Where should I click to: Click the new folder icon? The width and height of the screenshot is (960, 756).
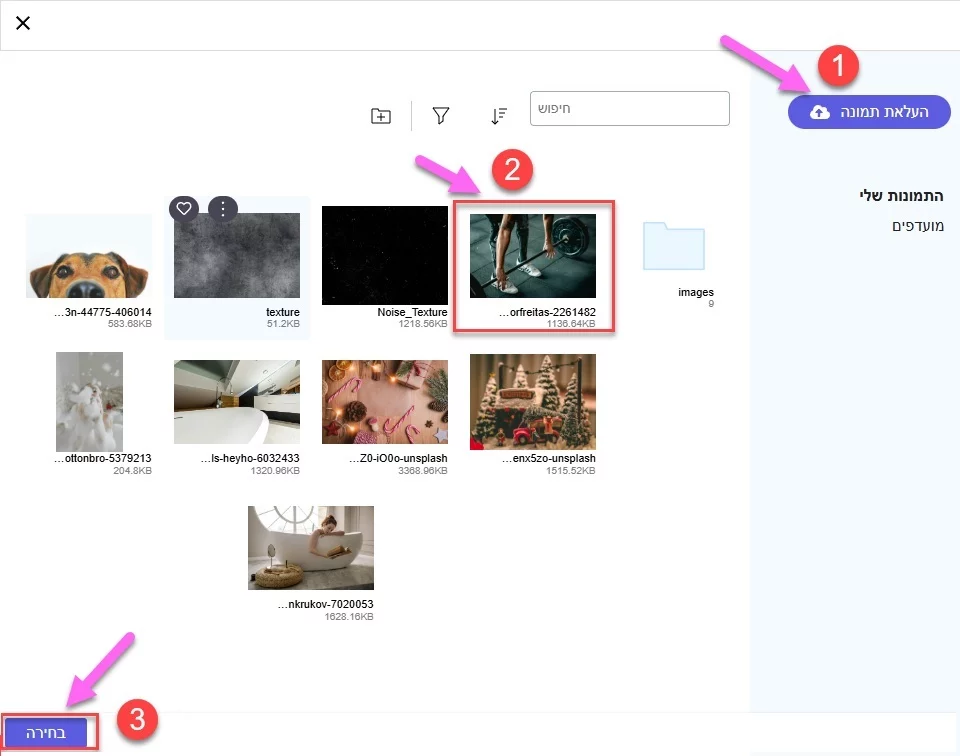(x=381, y=116)
